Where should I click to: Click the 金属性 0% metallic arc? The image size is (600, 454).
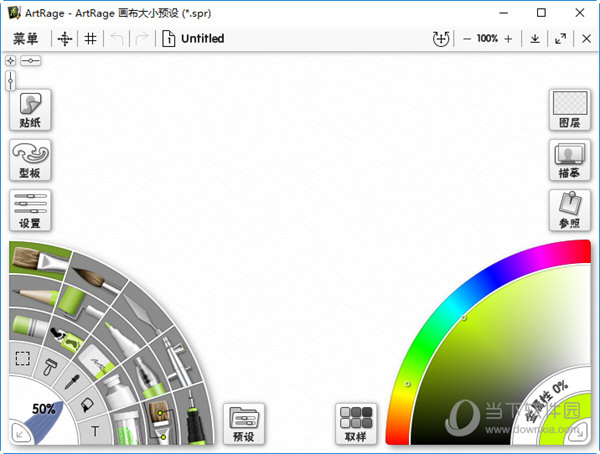(547, 400)
